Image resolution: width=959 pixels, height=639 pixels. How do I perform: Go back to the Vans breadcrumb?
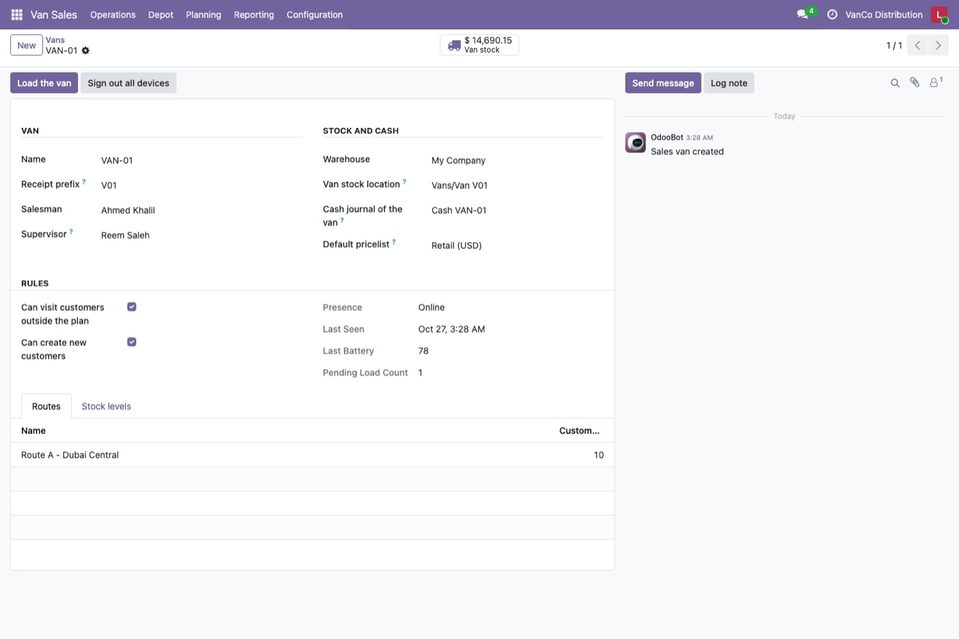coord(55,40)
